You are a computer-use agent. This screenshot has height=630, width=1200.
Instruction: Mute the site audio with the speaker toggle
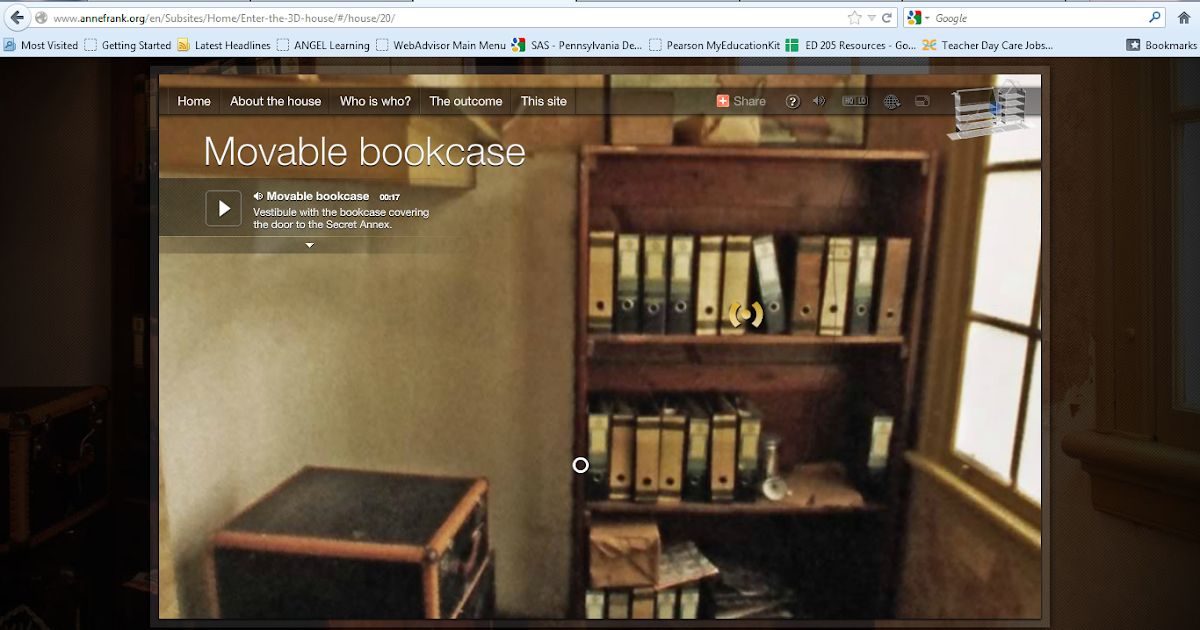click(x=820, y=101)
